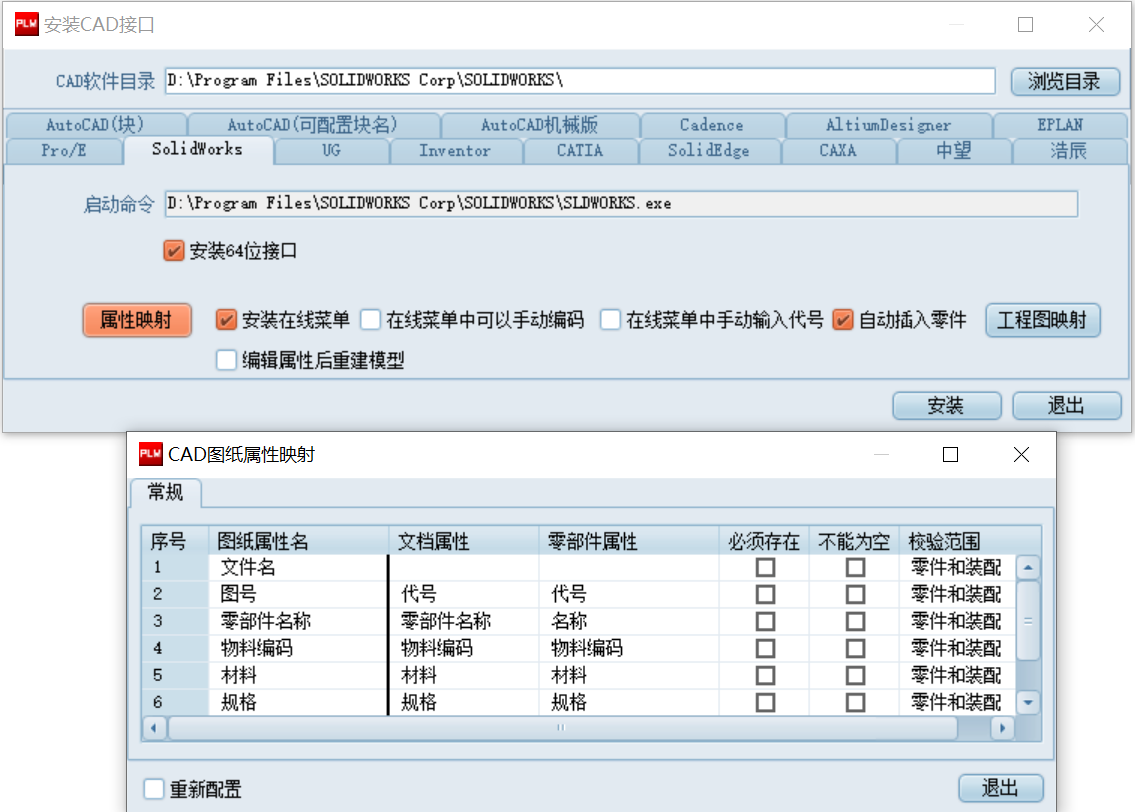Screen dimensions: 1135x812
Task: Maximize the CAD图纸属性映射 dialog
Action: click(950, 455)
